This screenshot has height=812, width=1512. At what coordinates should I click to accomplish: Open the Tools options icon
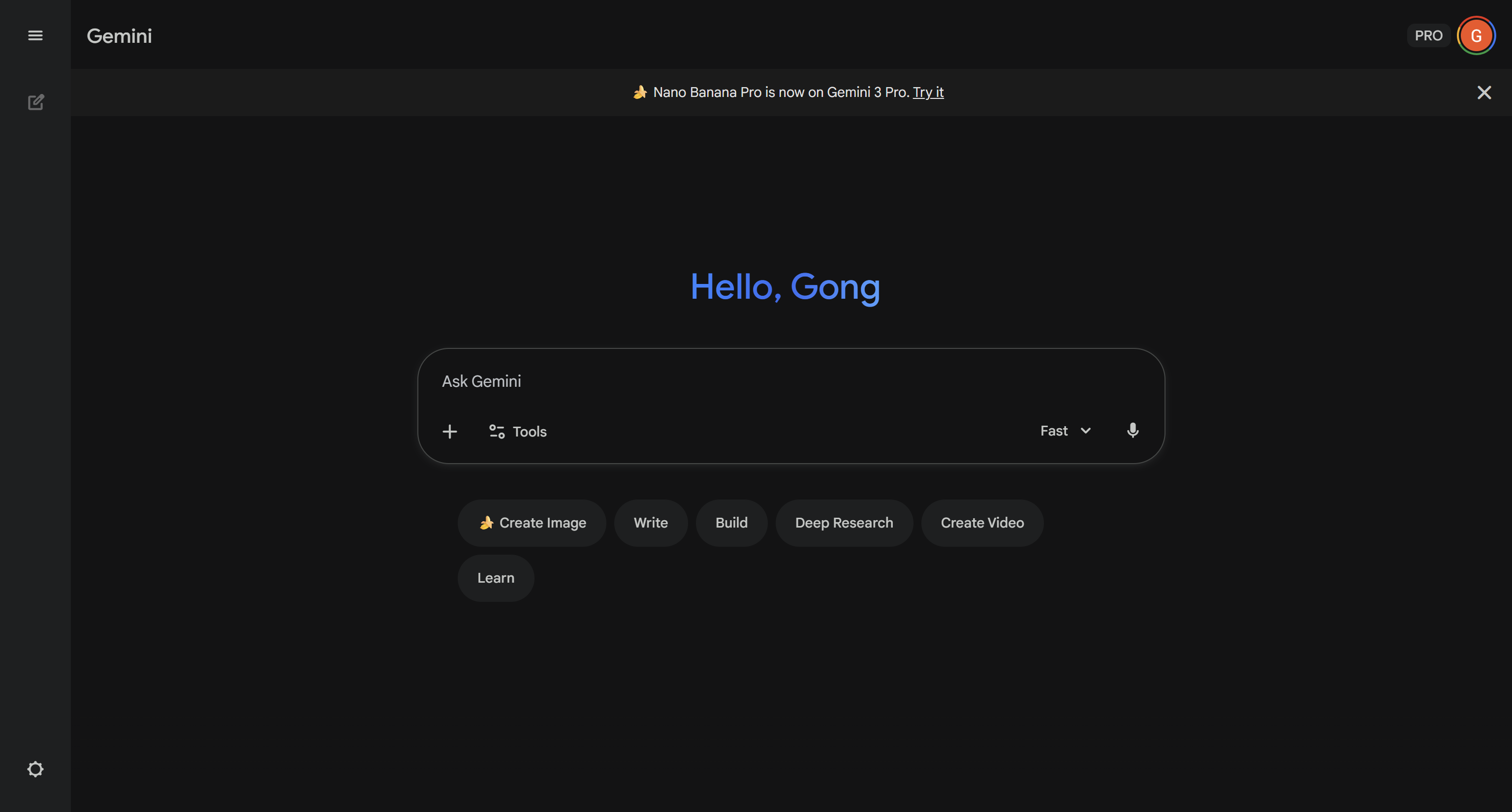pyautogui.click(x=497, y=432)
